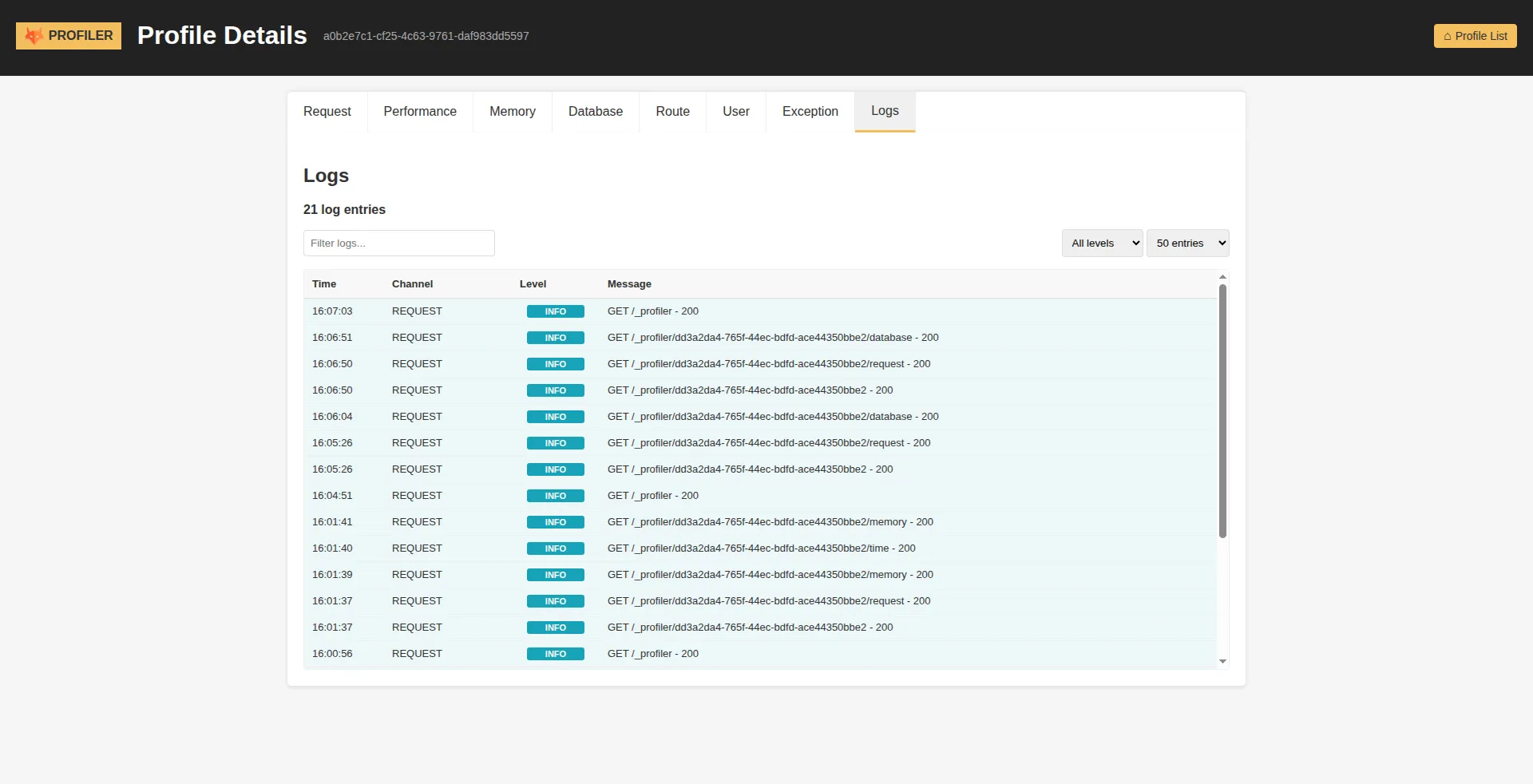1533x784 pixels.
Task: Click INFO badge in the 16:04:51 row
Action: coord(556,496)
